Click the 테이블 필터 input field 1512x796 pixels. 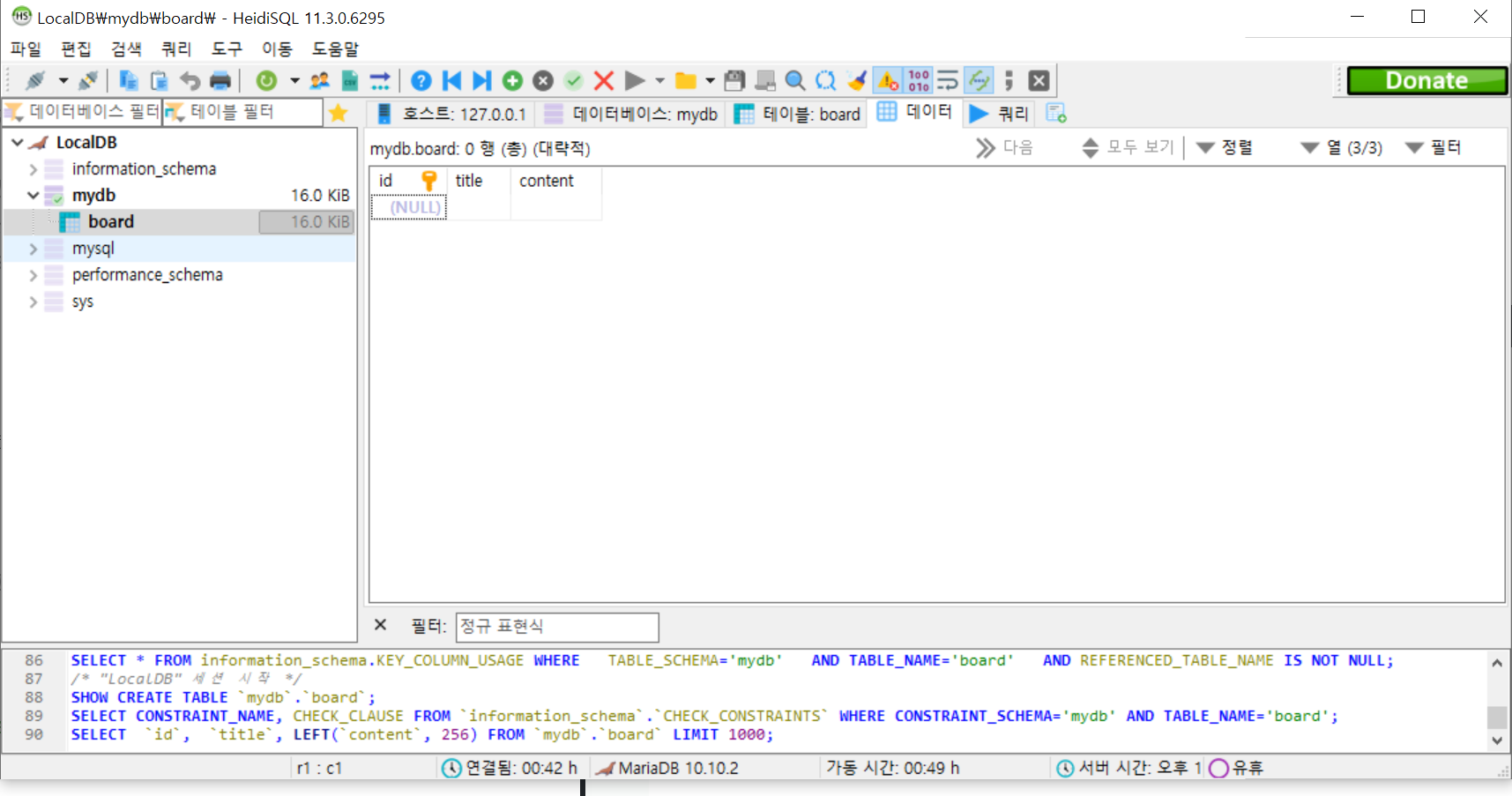click(x=242, y=112)
